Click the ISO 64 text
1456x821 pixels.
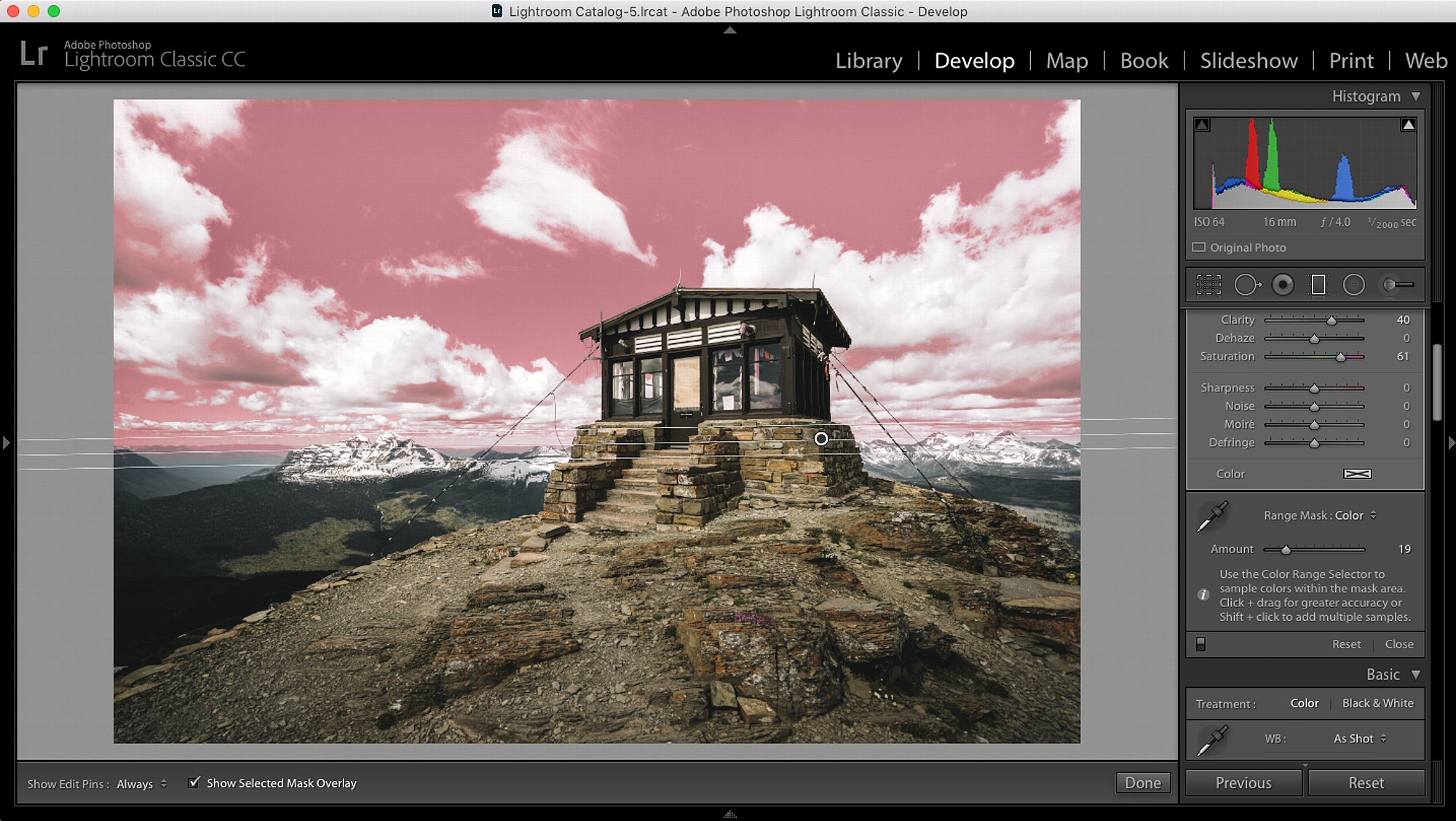(1208, 222)
